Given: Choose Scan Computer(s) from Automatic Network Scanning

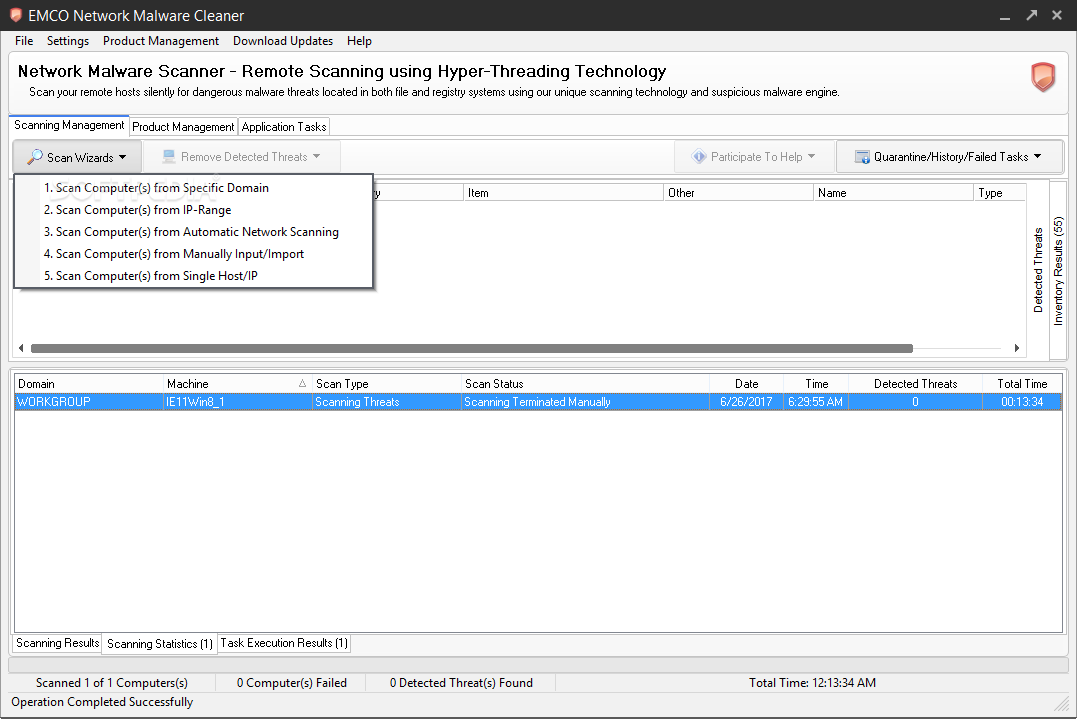Looking at the screenshot, I should [194, 231].
